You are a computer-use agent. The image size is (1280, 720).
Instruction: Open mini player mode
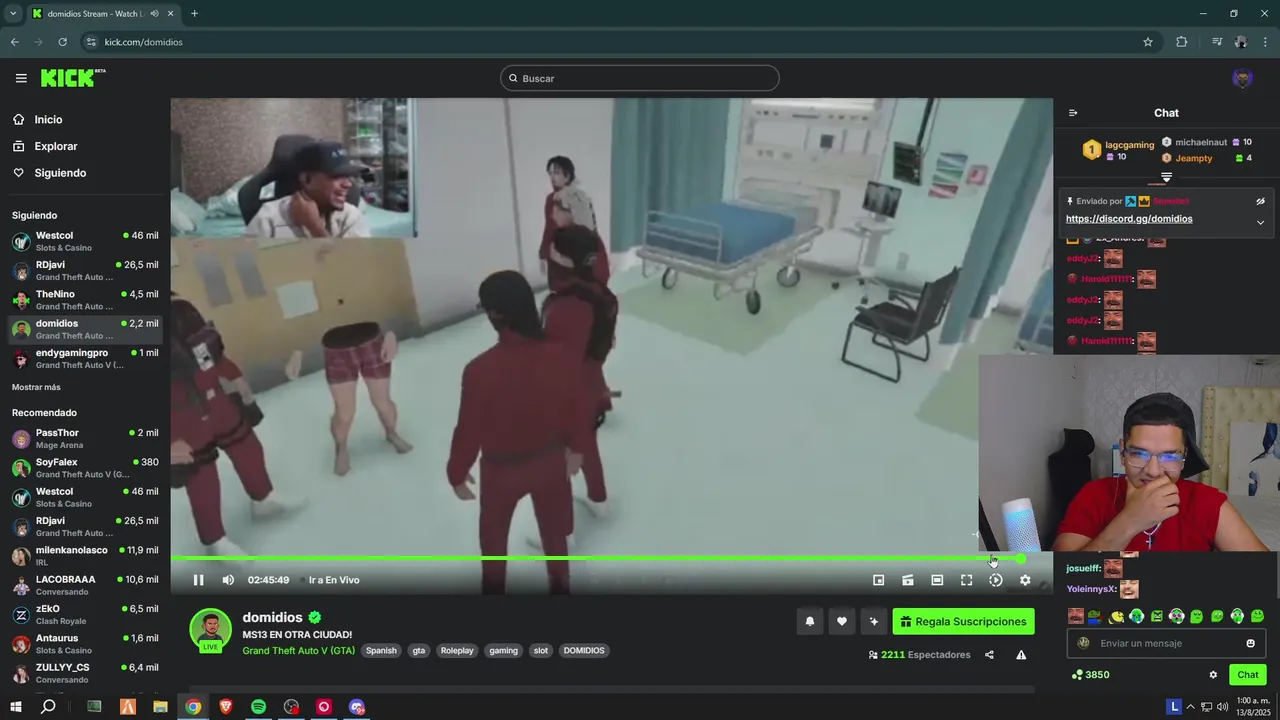click(x=878, y=580)
